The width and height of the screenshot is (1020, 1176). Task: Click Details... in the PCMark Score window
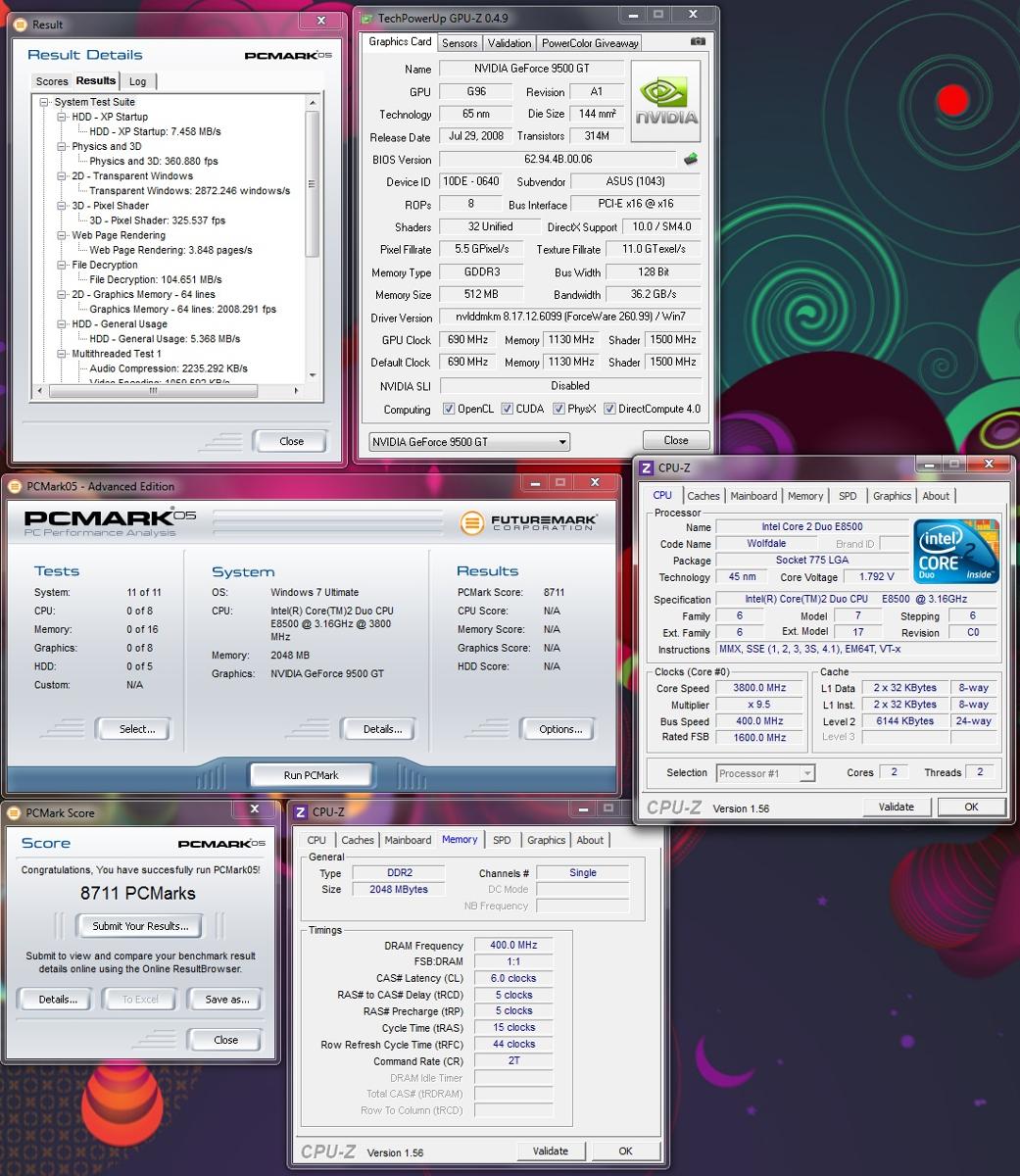pos(58,1000)
